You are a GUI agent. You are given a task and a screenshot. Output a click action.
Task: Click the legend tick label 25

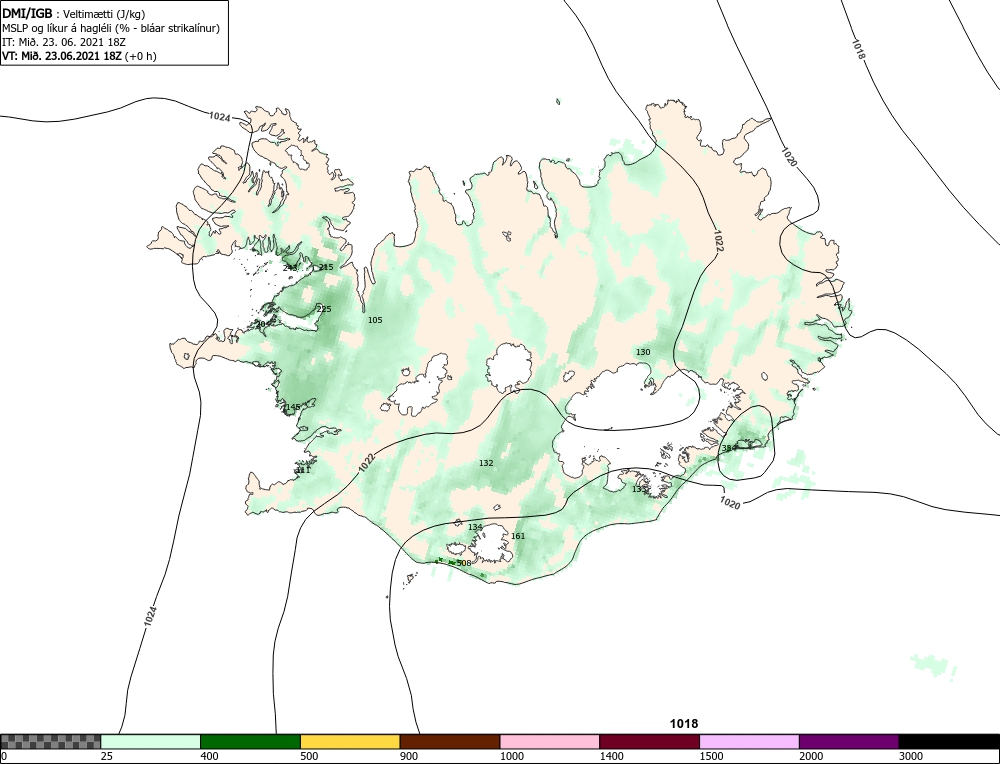coord(107,756)
